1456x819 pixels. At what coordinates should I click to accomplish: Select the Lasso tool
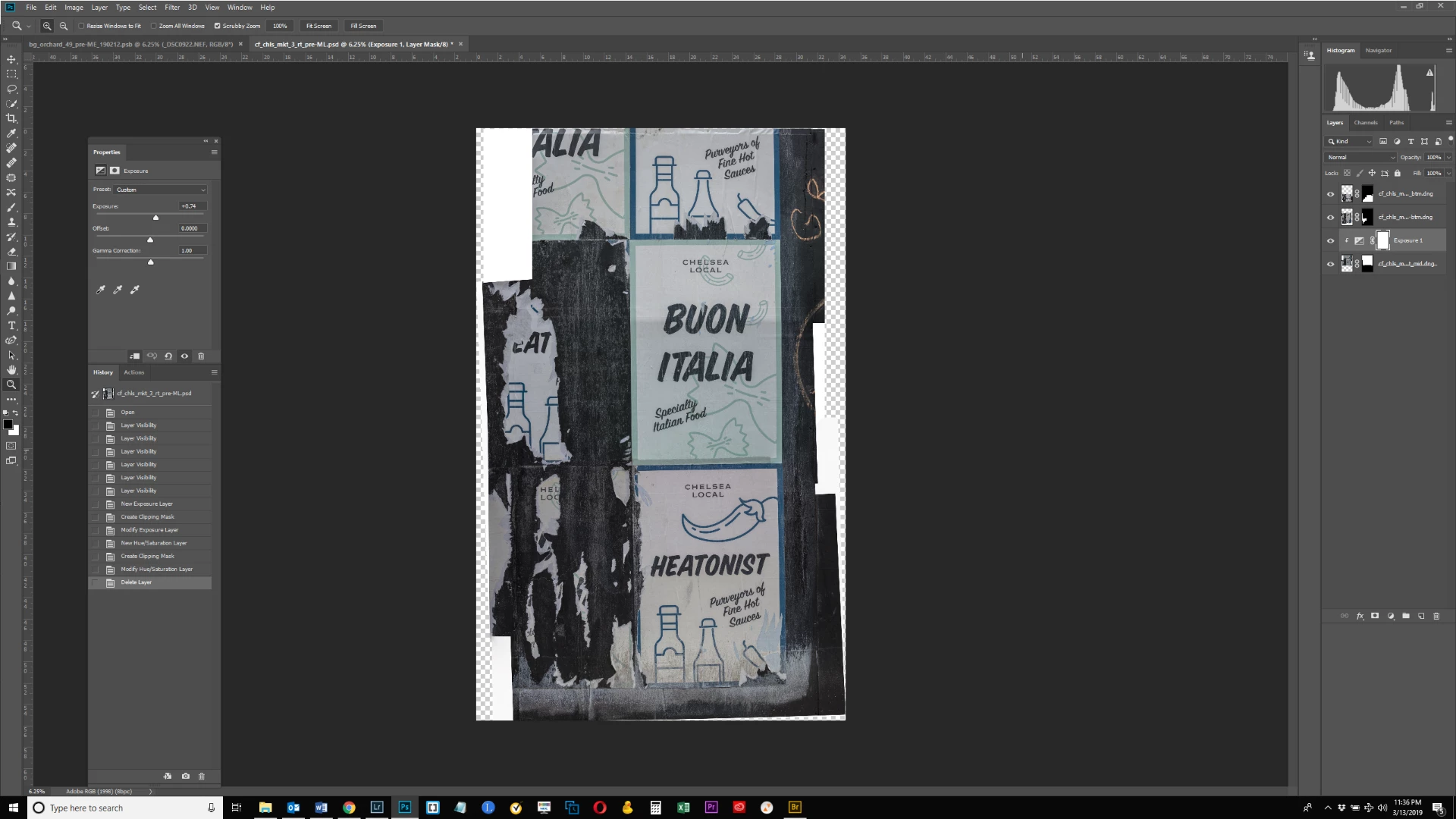coord(11,89)
